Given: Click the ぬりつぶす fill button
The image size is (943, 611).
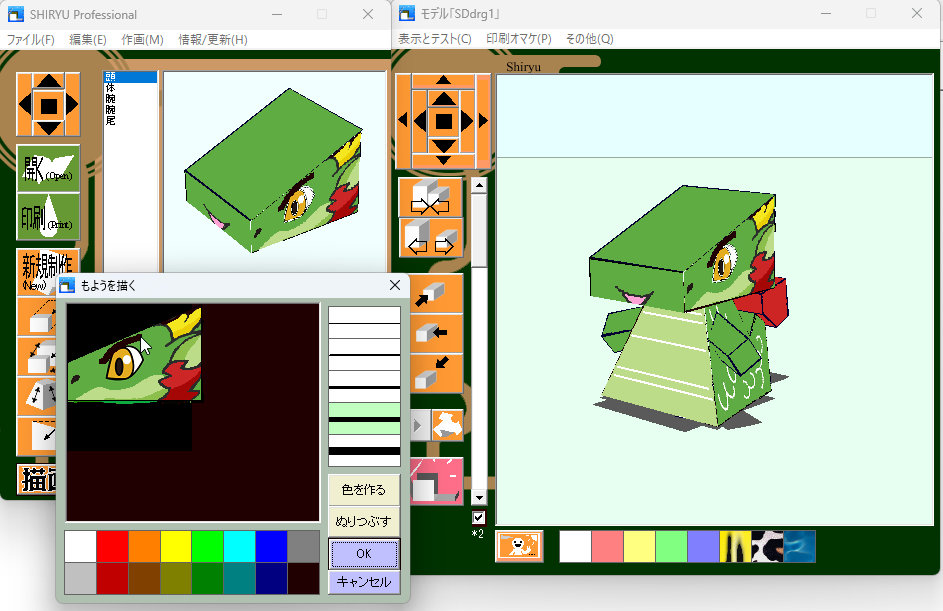Looking at the screenshot, I should (363, 521).
